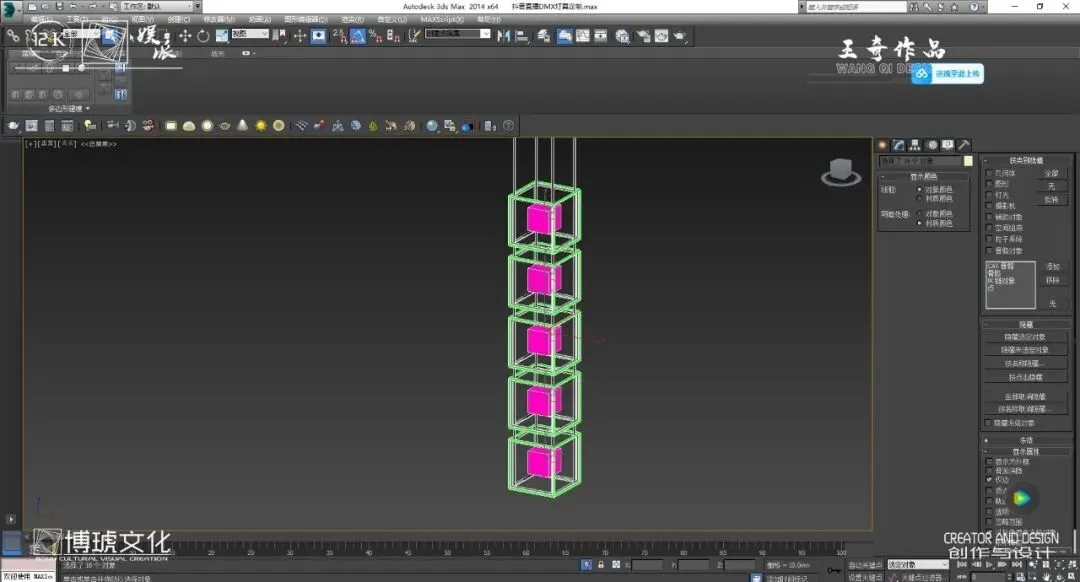Screen dimensions: 1080x582
Task: Open the 编辑(E) menu
Action: [41, 19]
